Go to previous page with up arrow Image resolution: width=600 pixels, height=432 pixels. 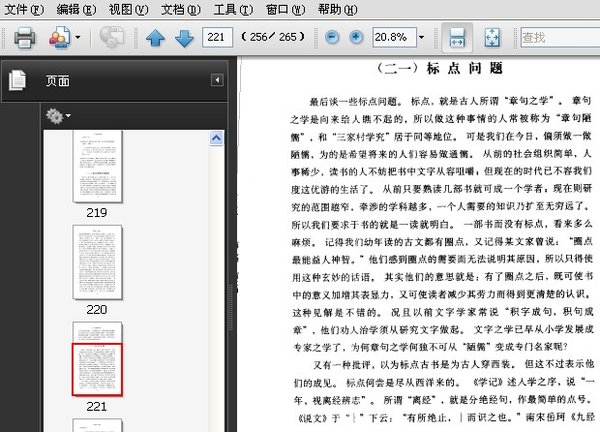pos(155,38)
